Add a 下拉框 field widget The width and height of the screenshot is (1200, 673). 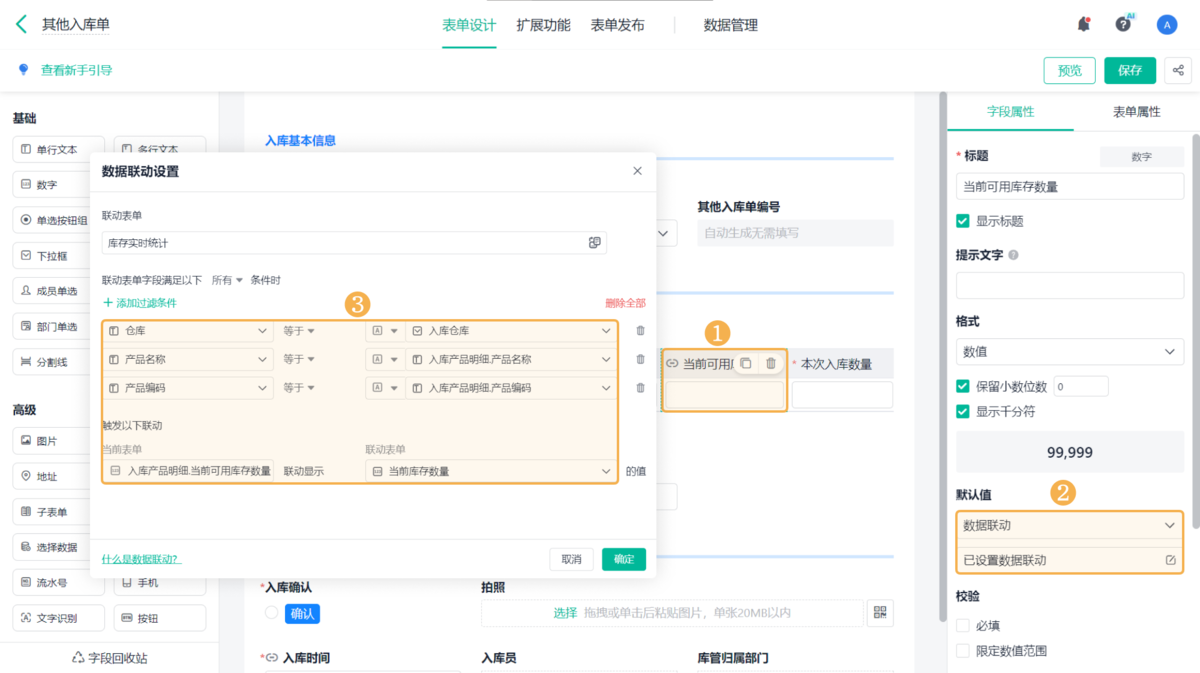(x=59, y=256)
